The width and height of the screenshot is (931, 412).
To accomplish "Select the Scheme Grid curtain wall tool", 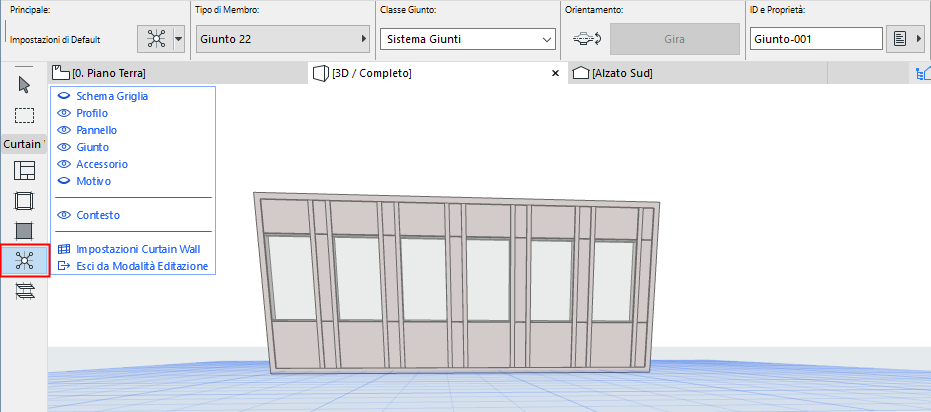I will (x=24, y=170).
